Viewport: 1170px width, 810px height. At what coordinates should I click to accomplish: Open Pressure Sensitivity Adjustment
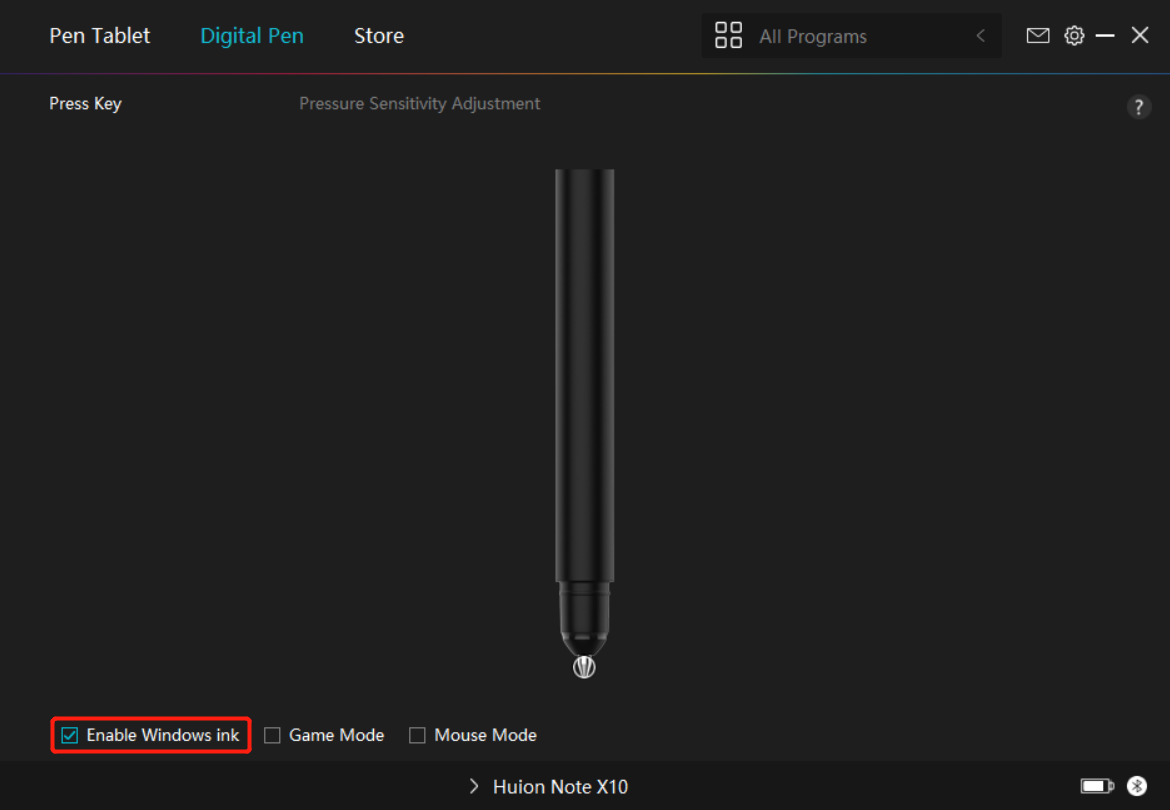pos(420,104)
